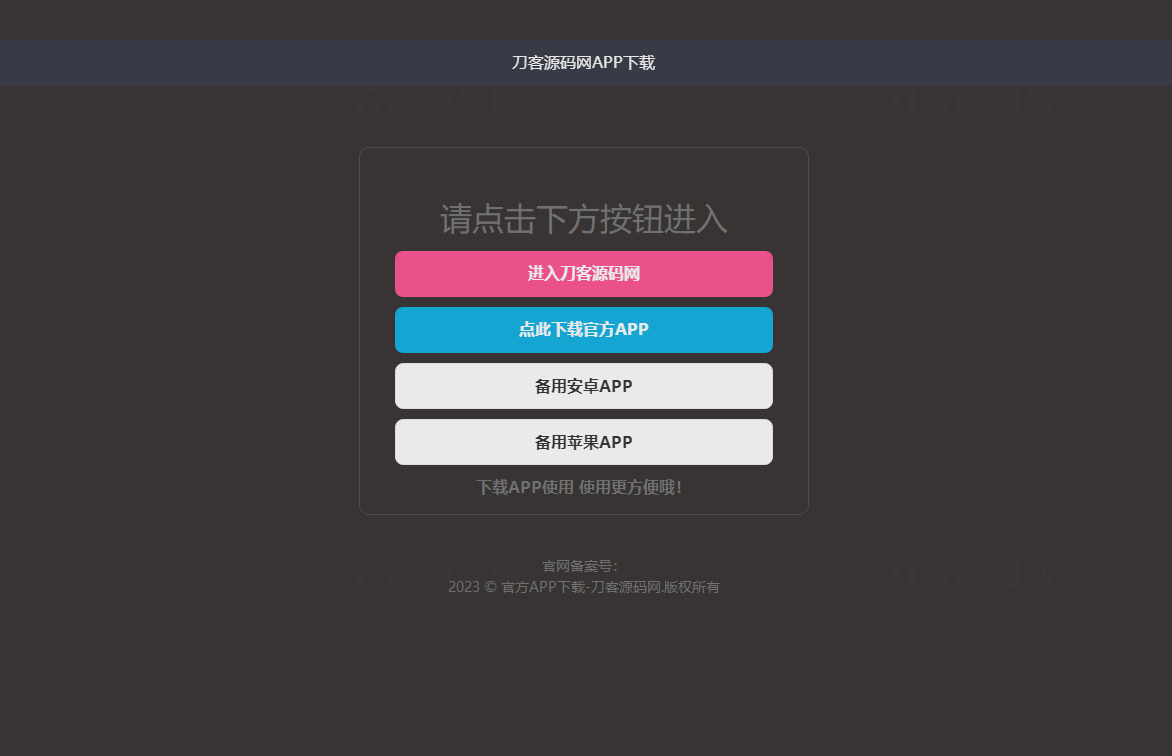Click the 下载APP使用 使用更方便哦 tagline
1172x756 pixels.
(x=579, y=487)
